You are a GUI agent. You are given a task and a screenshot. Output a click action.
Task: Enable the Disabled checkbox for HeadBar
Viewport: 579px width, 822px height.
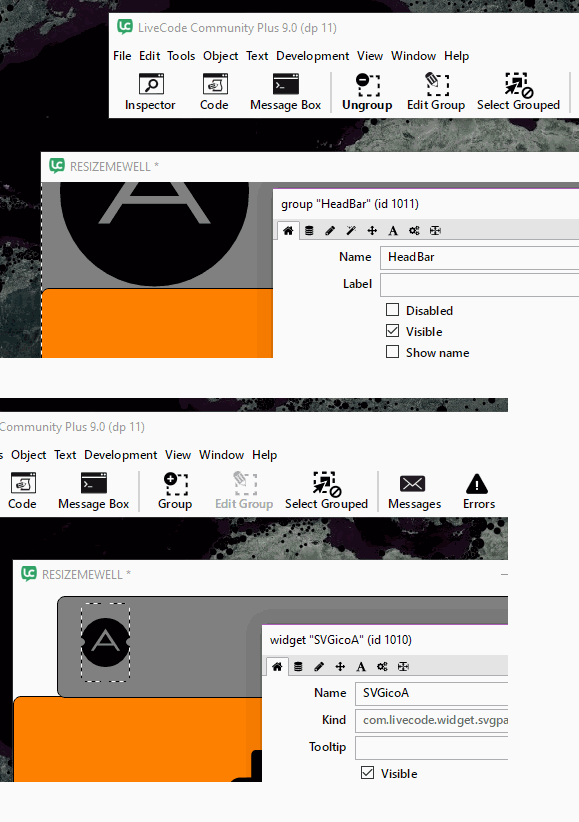[392, 310]
